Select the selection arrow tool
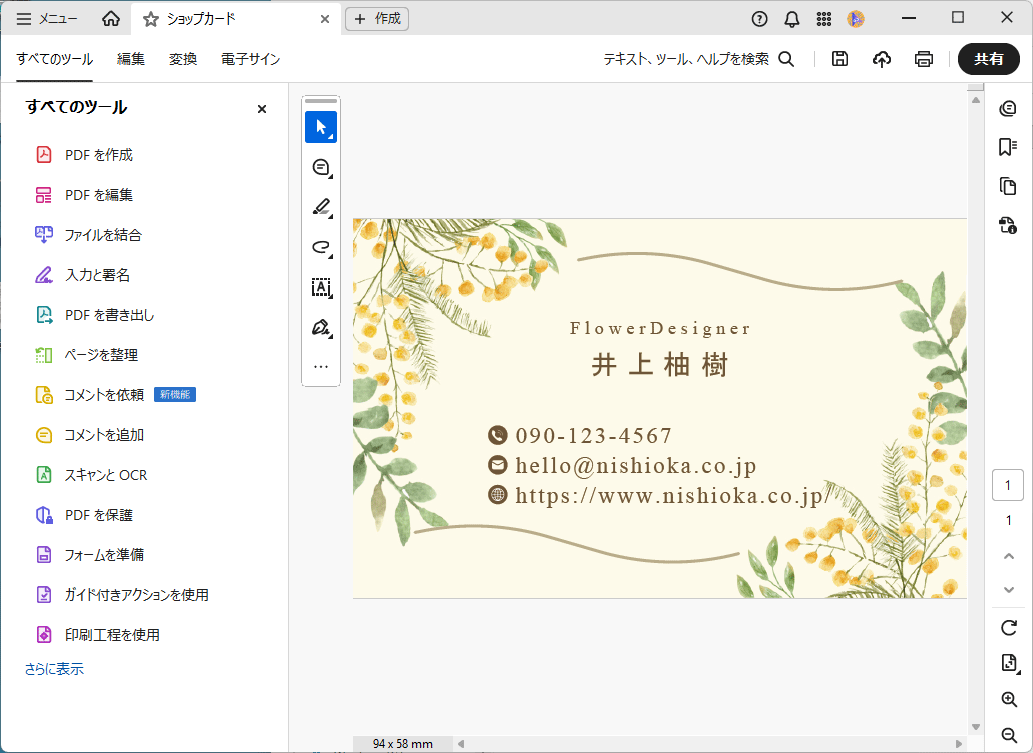The height and width of the screenshot is (753, 1033). point(321,127)
